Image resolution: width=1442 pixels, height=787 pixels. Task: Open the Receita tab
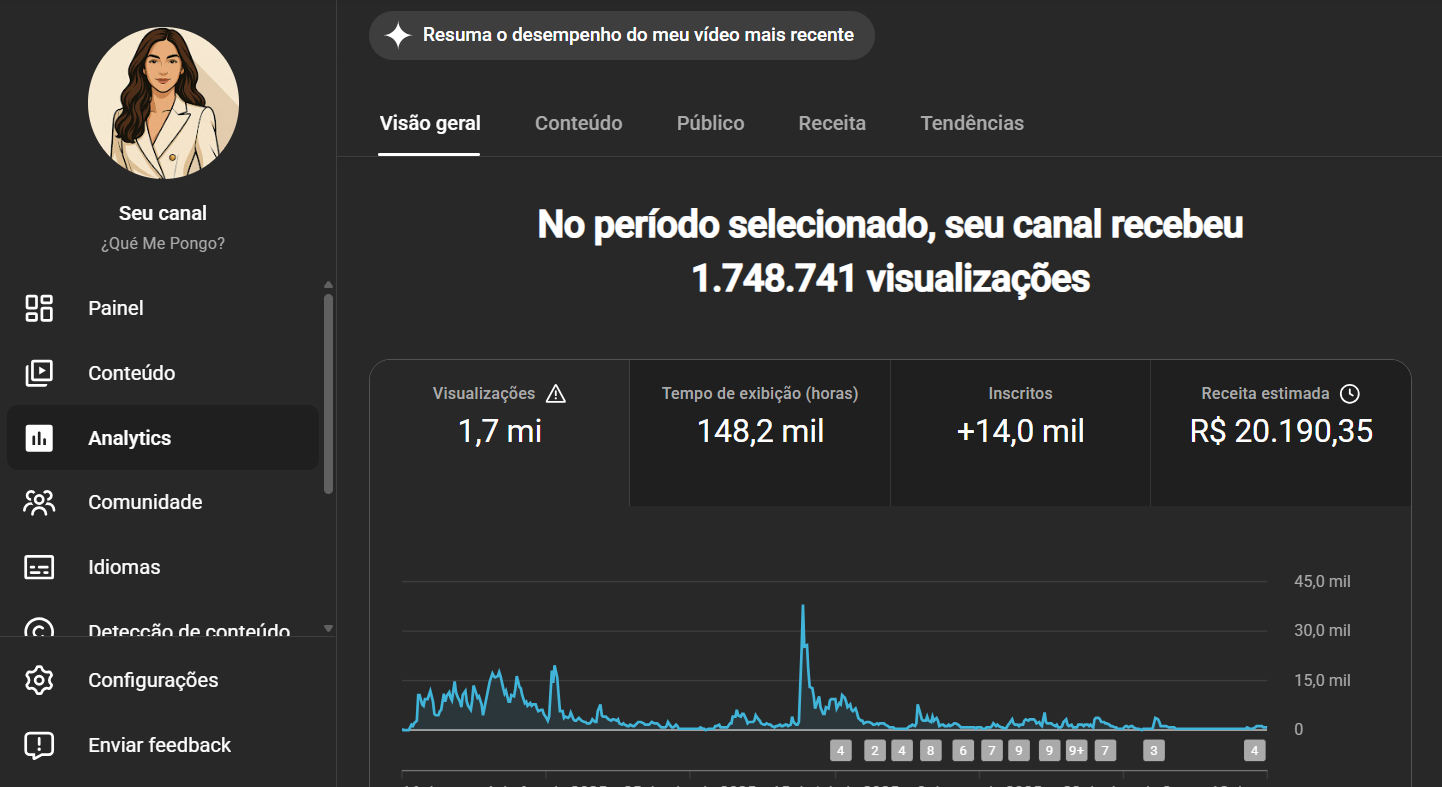tap(832, 122)
